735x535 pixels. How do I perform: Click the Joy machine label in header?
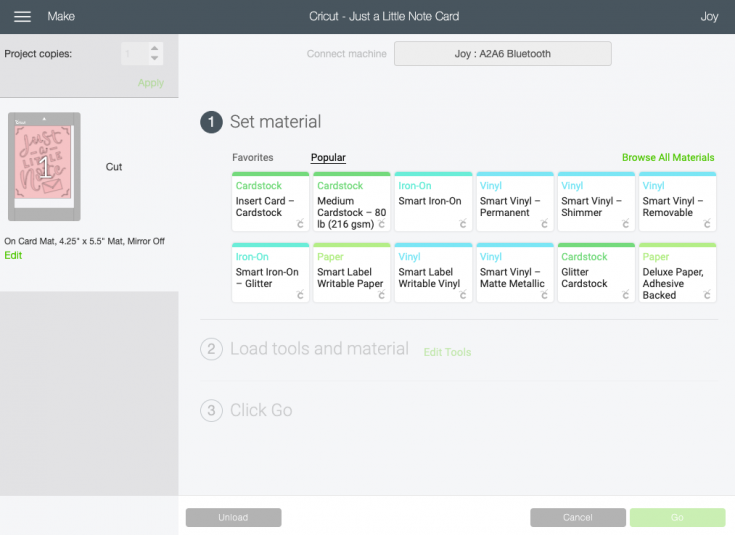pyautogui.click(x=709, y=17)
